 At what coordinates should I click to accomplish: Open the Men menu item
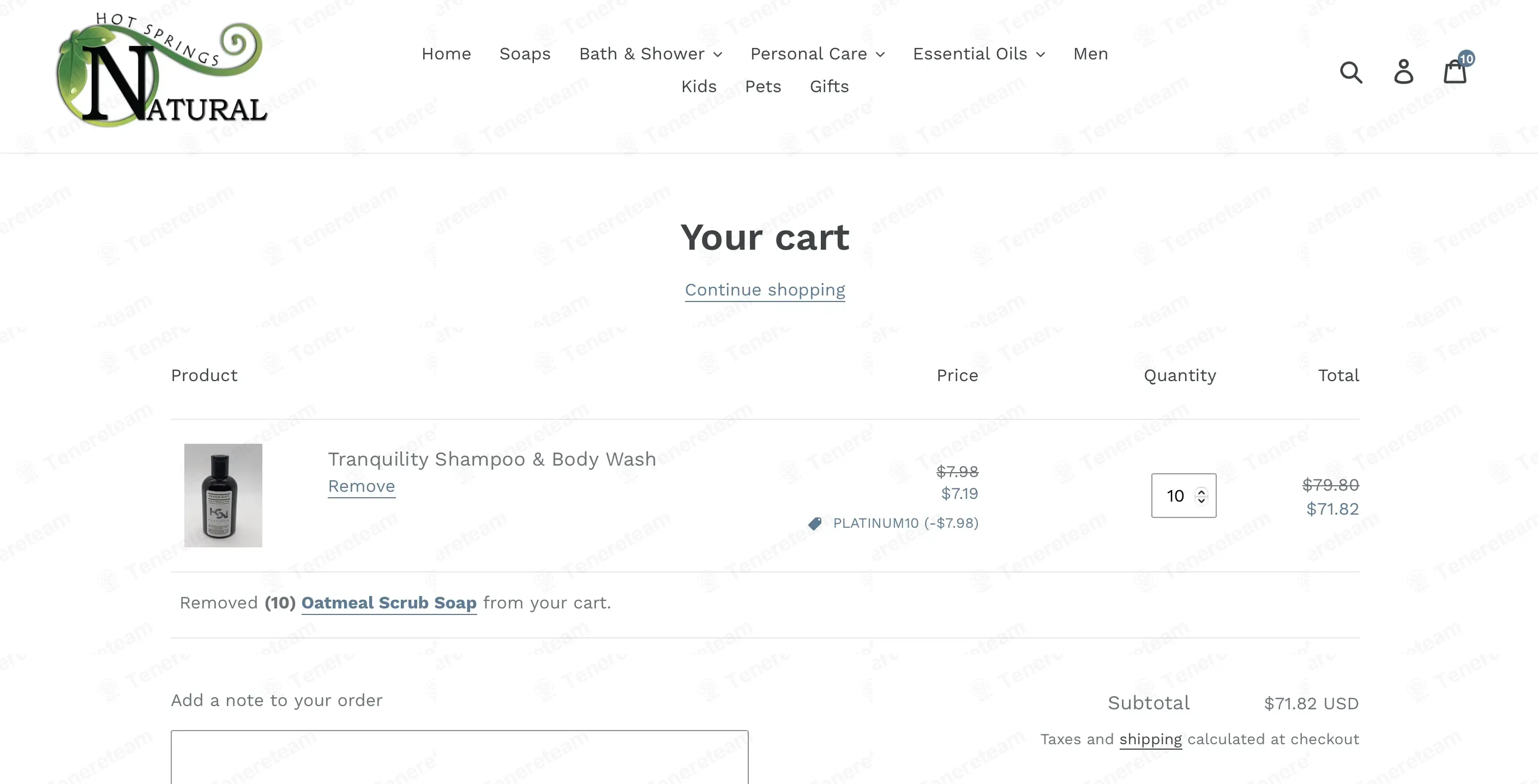click(1090, 53)
